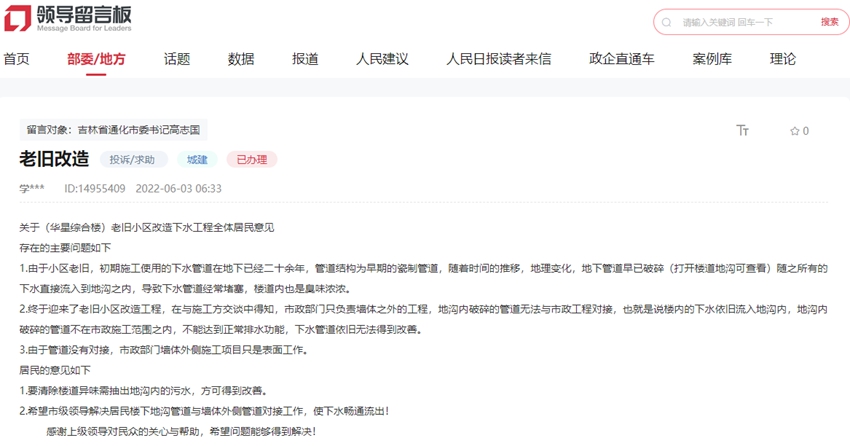Select the 部委/地方 tab
Image resolution: width=850 pixels, height=446 pixels.
(x=96, y=59)
